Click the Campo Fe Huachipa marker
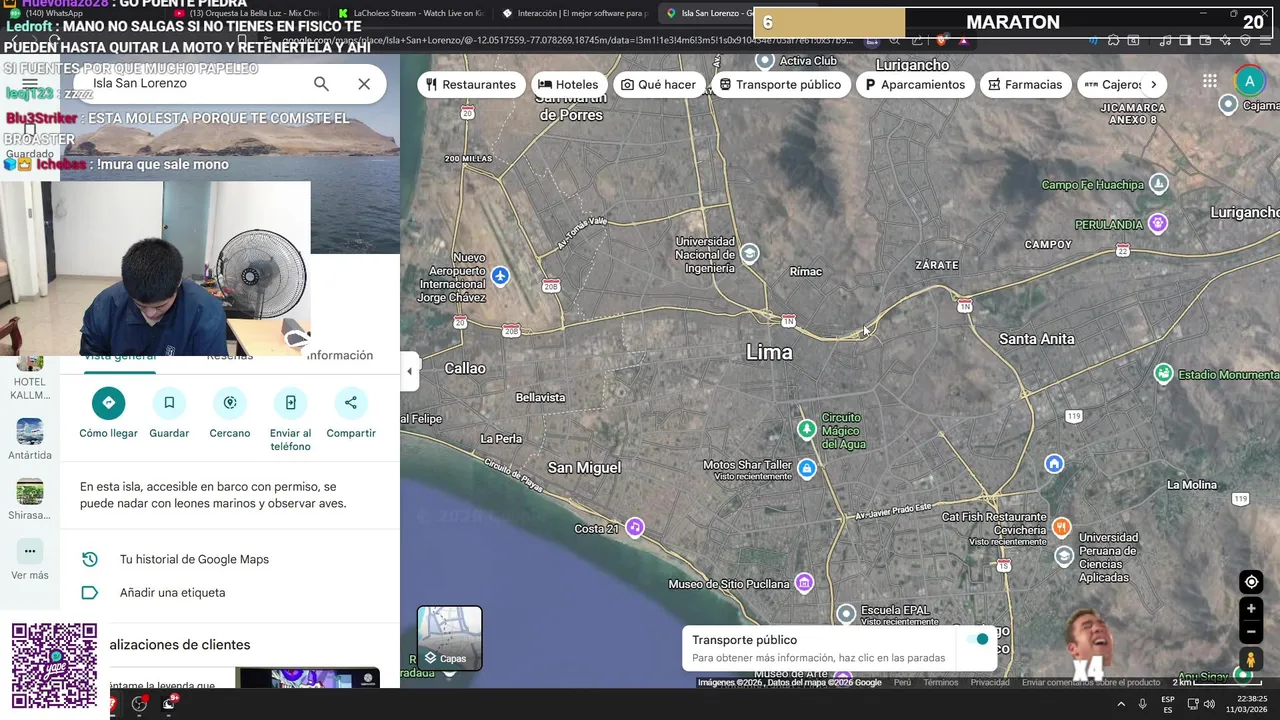 (1159, 183)
